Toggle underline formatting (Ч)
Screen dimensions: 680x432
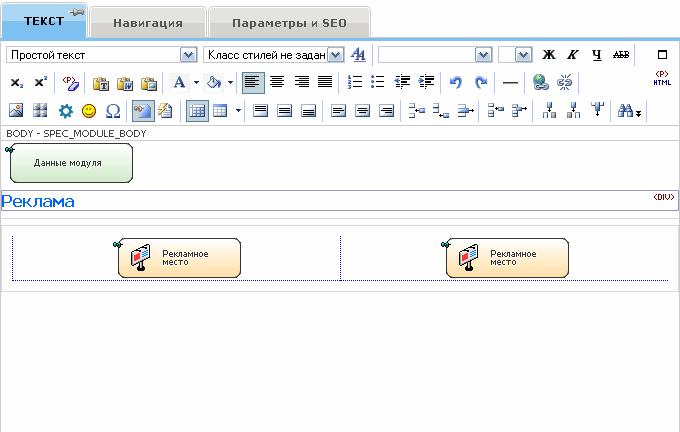596,54
